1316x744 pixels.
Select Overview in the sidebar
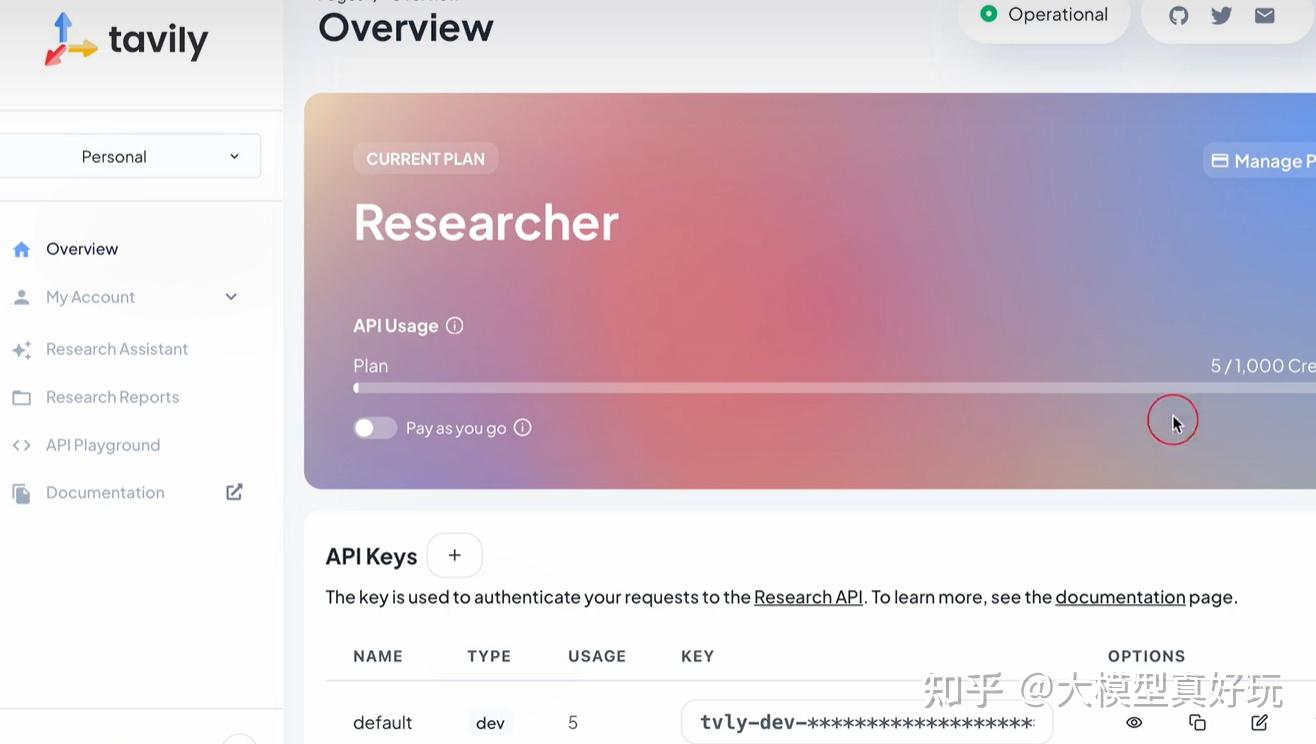tap(81, 248)
